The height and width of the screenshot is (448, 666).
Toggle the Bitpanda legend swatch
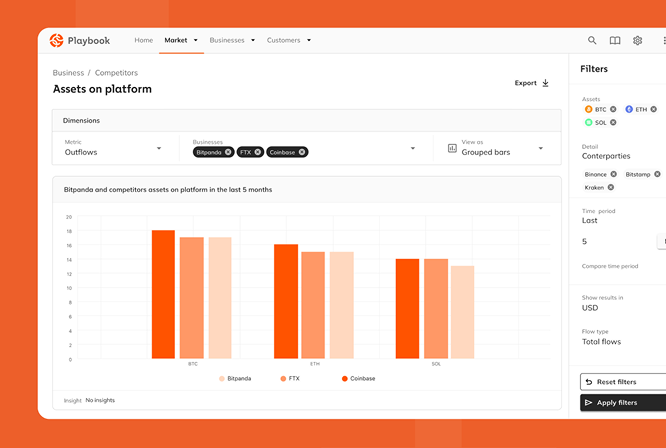[222, 378]
